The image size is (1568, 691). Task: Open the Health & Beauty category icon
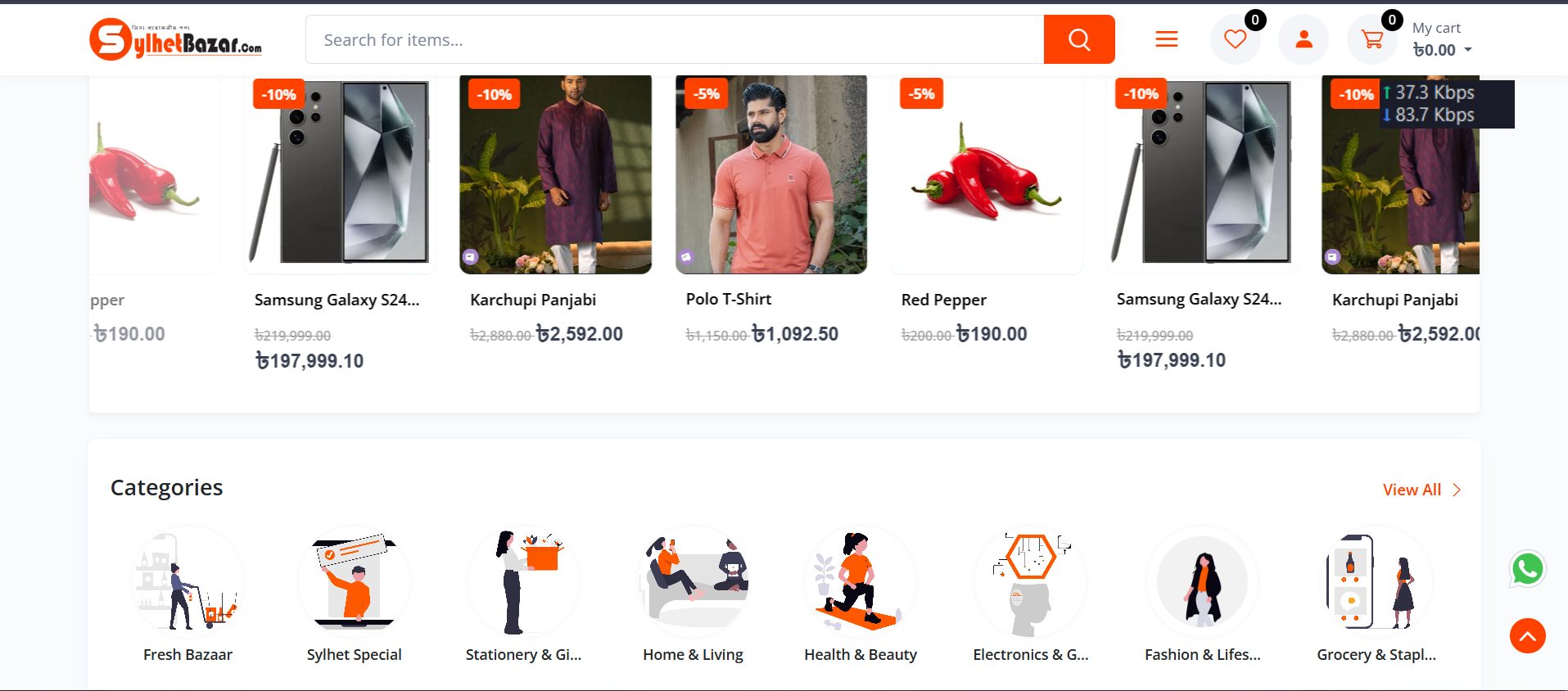pos(860,582)
